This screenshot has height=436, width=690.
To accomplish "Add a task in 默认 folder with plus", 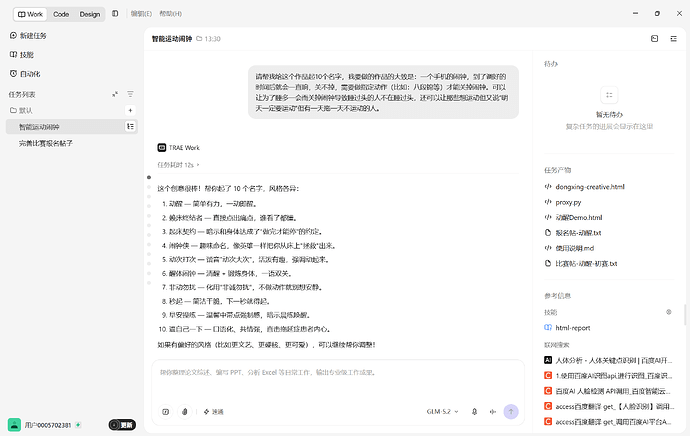I will (x=130, y=110).
